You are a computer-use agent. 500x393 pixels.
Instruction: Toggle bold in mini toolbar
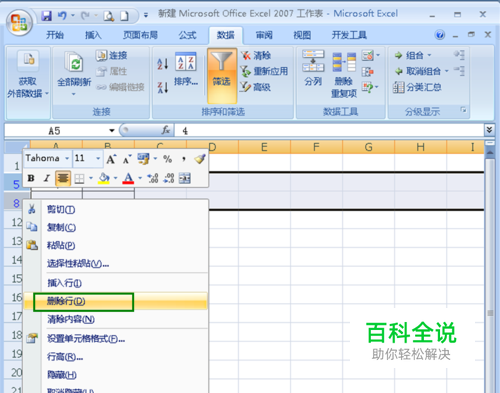[31, 178]
